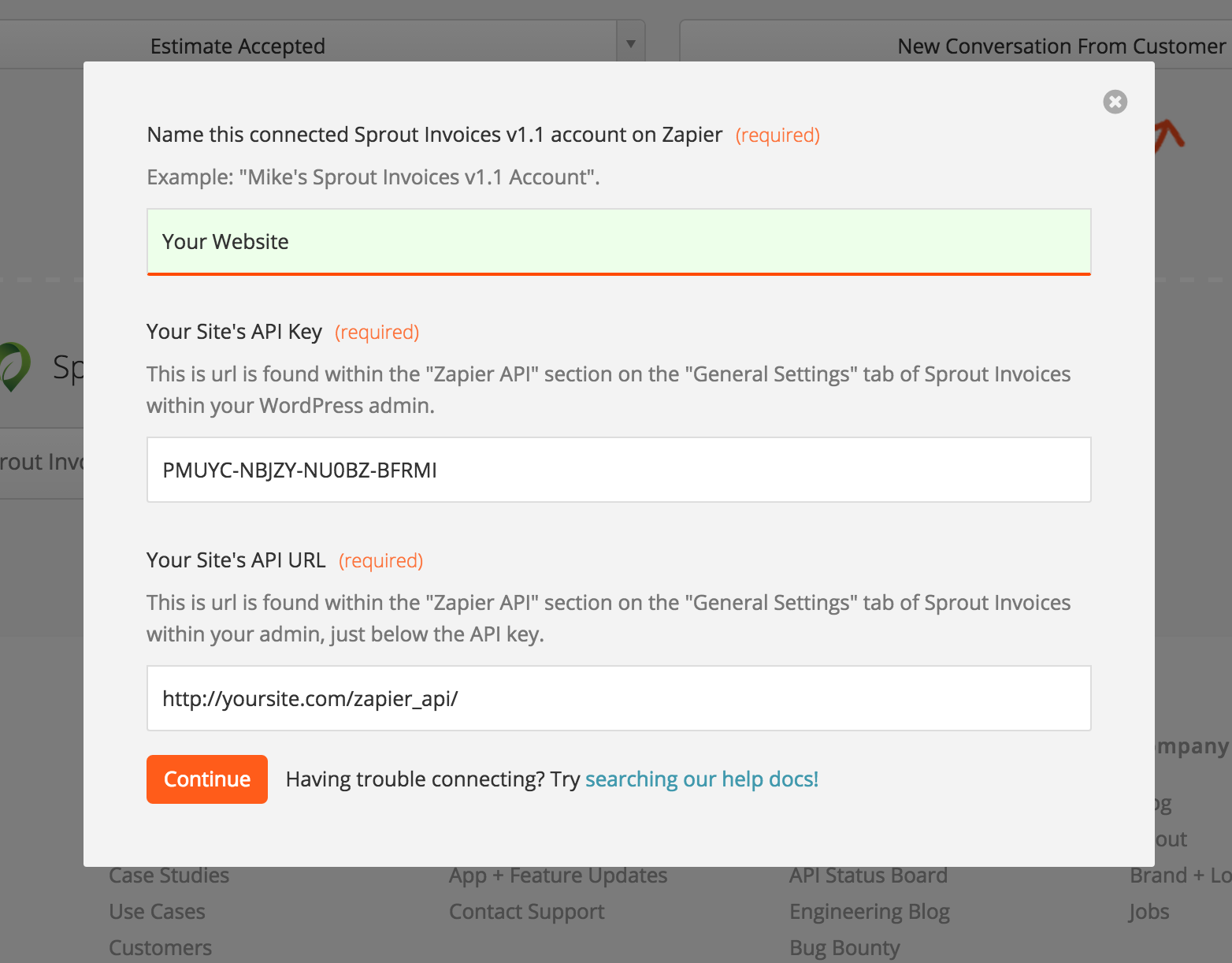
Task: Visit the Customers footer link
Action: (x=160, y=948)
